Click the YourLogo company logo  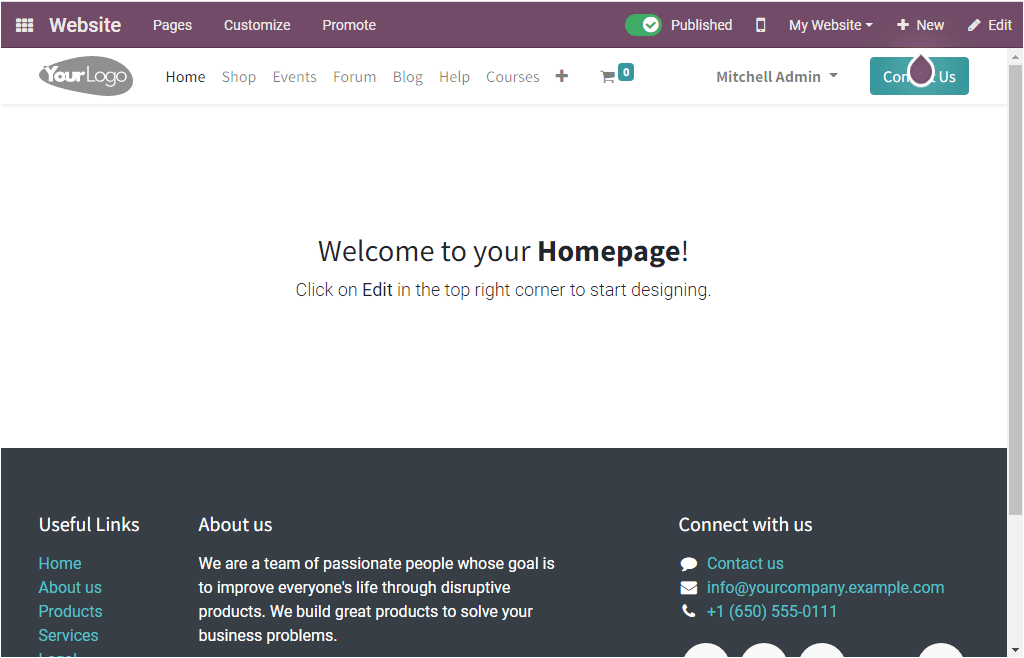(85, 76)
